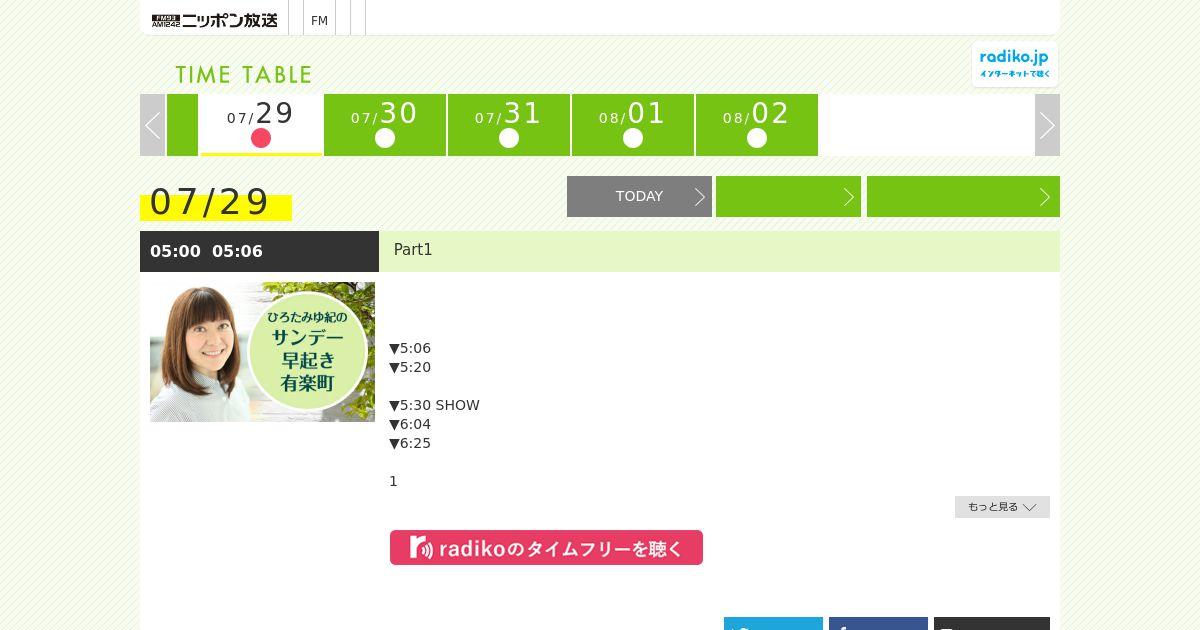Select the 5:06 segment line
Viewport: 1200px width, 630px height.
click(410, 348)
